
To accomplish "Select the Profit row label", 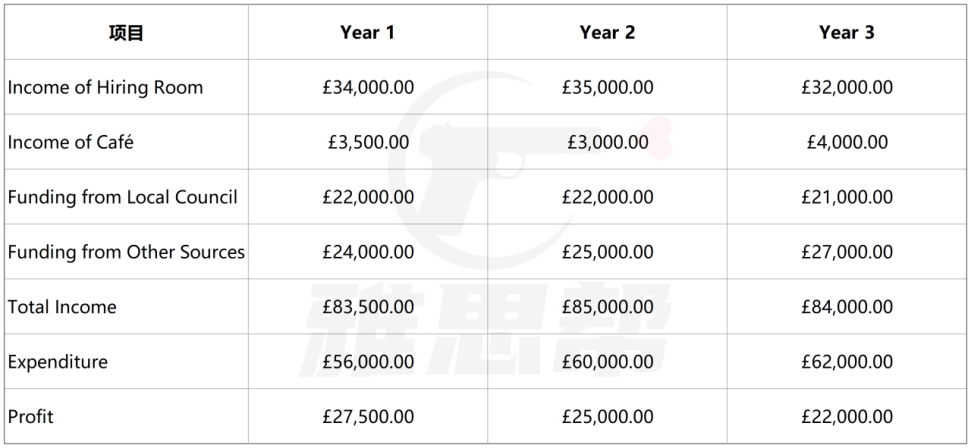I will pyautogui.click(x=30, y=416).
